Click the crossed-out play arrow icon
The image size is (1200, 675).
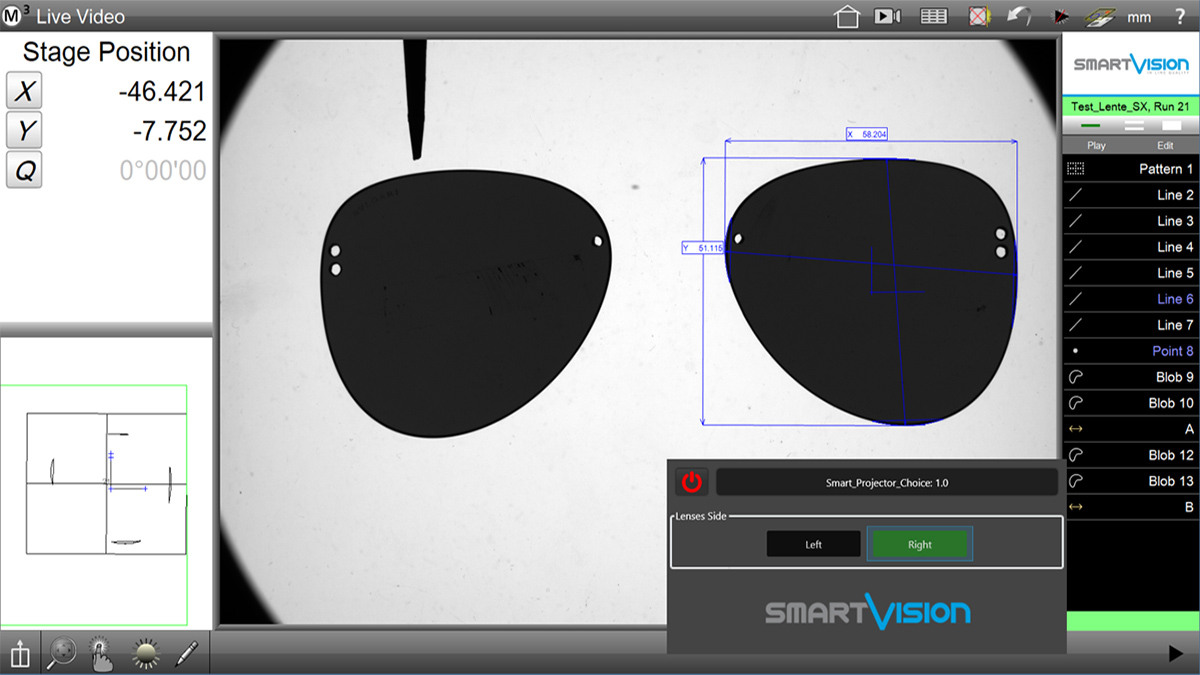(1063, 16)
